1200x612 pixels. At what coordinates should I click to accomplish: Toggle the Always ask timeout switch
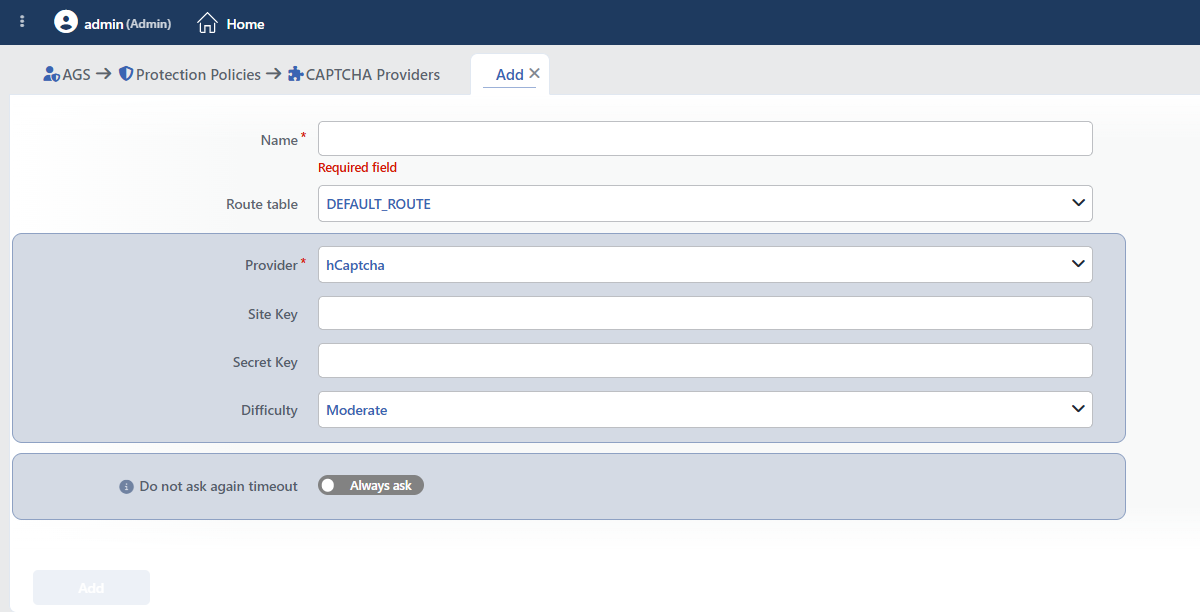(371, 485)
